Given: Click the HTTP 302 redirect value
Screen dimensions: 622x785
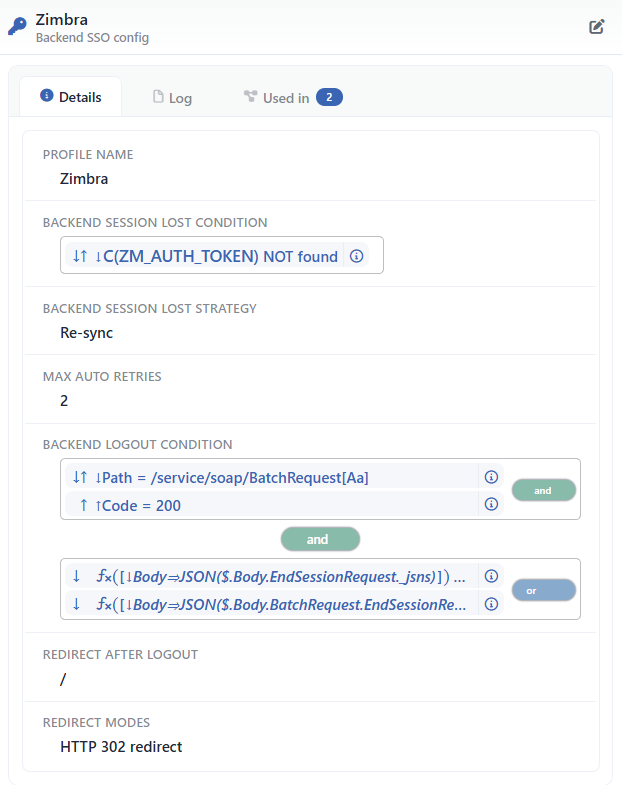Looking at the screenshot, I should (121, 746).
